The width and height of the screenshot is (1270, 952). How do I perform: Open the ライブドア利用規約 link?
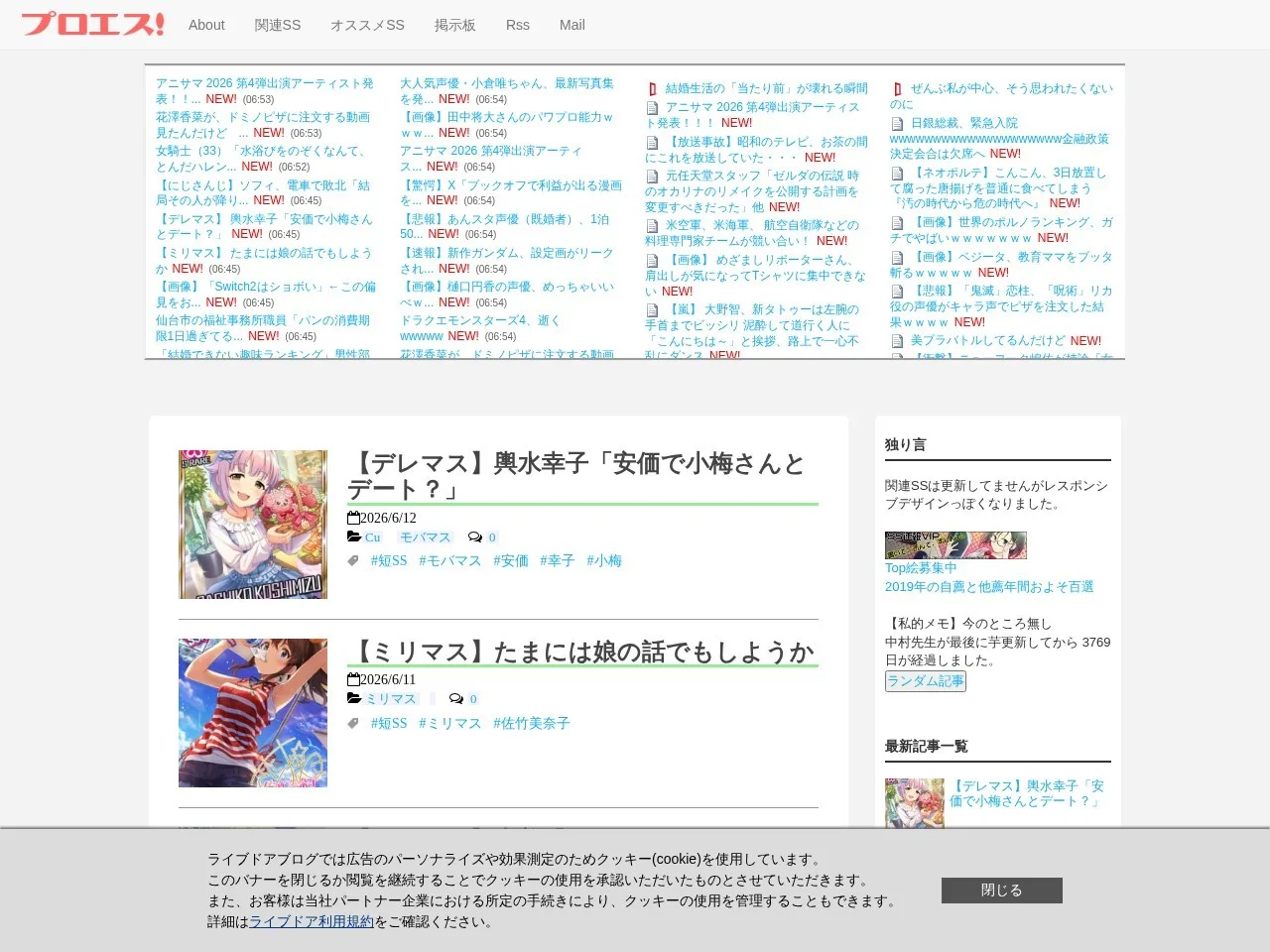click(x=311, y=921)
